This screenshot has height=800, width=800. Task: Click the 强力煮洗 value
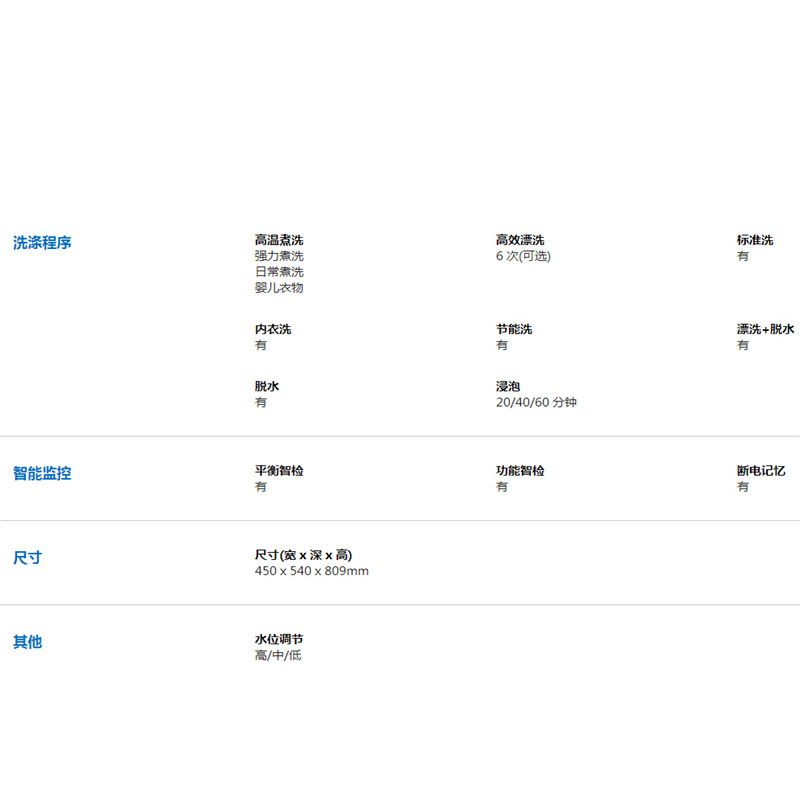(x=279, y=256)
